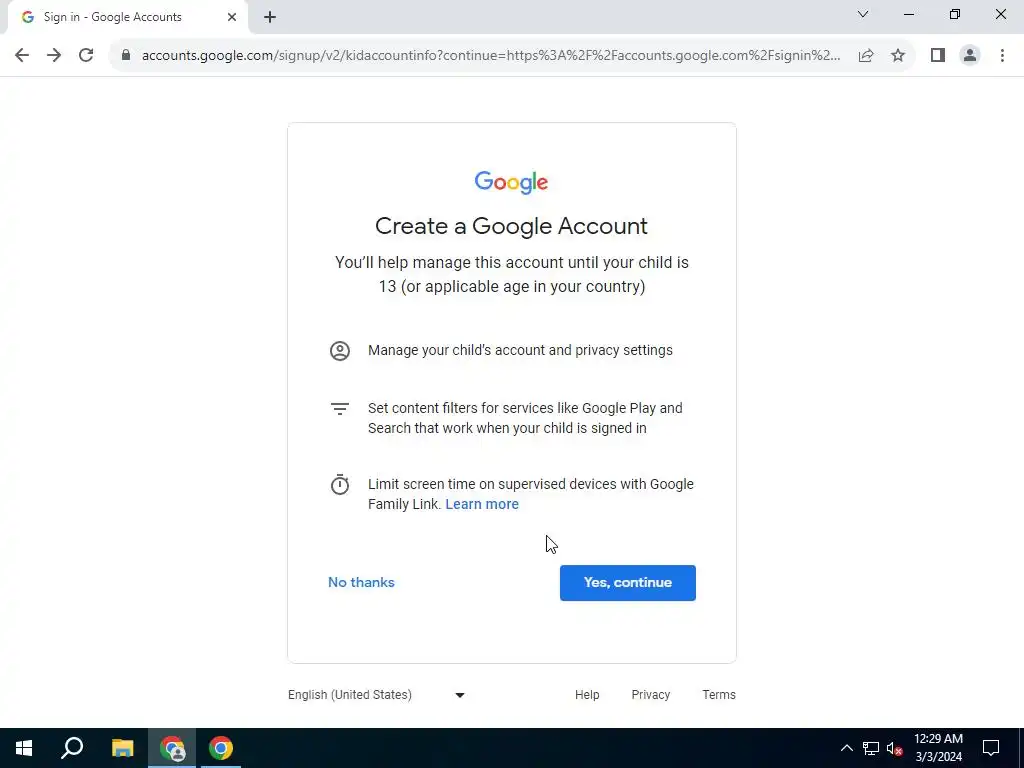Viewport: 1024px width, 768px height.
Task: Share this page from the address bar
Action: [866, 56]
